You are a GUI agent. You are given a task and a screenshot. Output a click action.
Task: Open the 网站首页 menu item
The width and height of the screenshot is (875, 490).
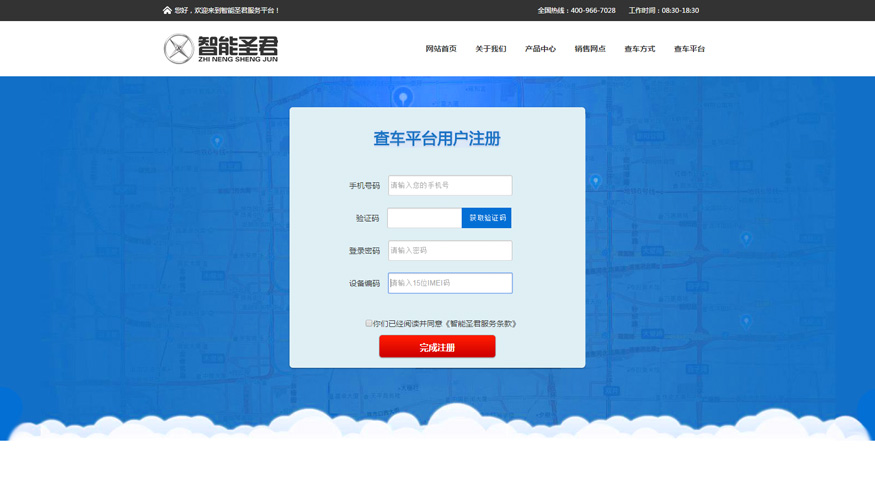[x=440, y=49]
